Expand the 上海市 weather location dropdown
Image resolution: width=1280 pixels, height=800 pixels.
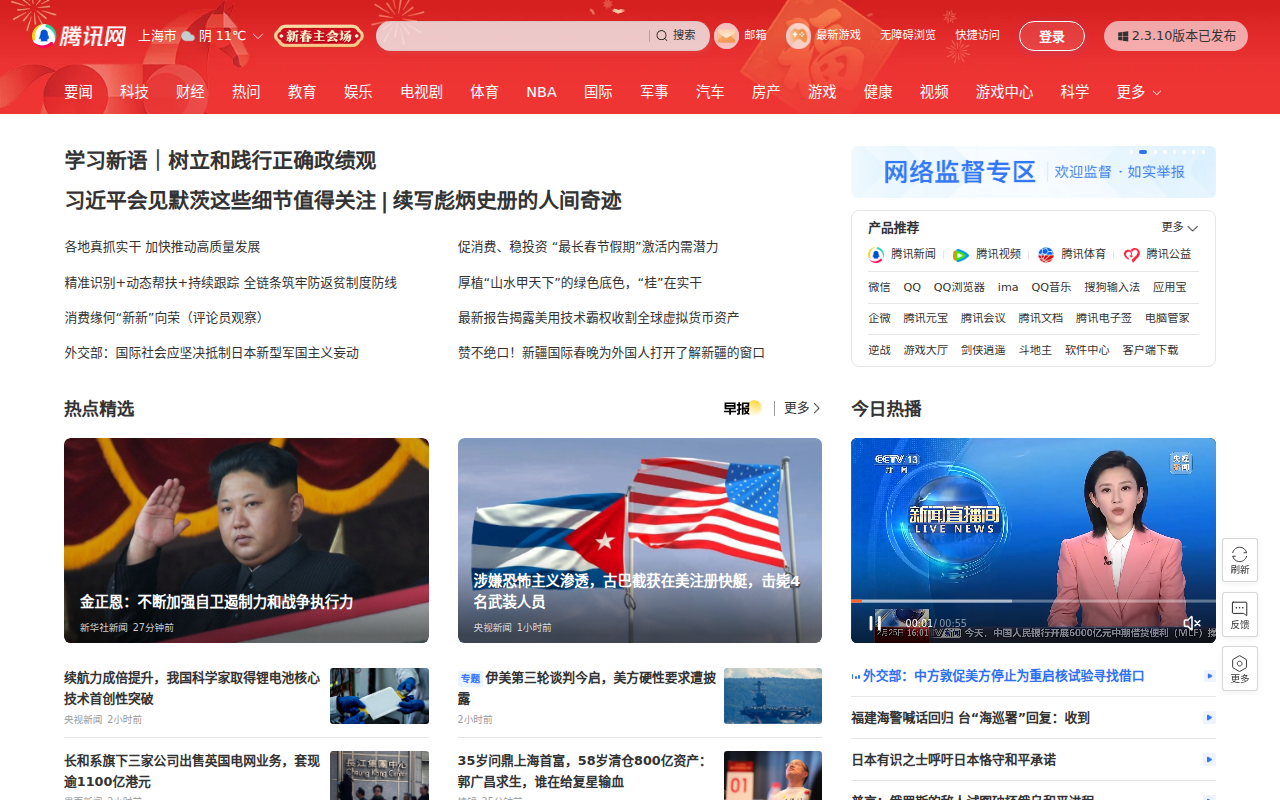pyautogui.click(x=258, y=36)
